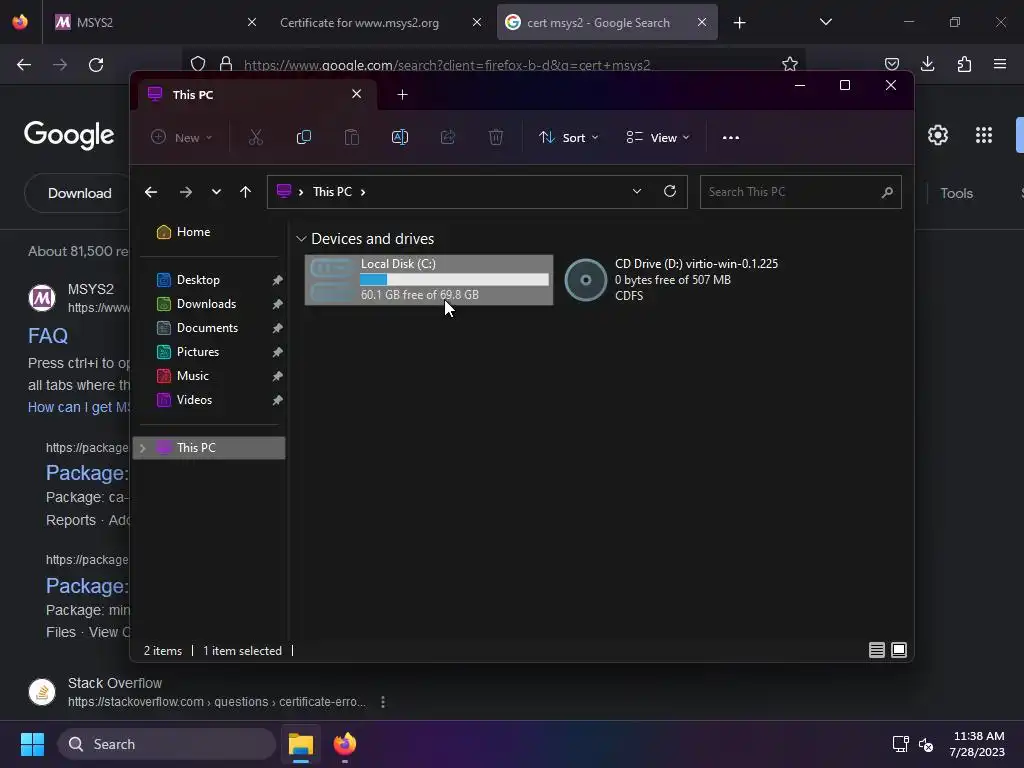Open Google apps grid icon

[984, 135]
